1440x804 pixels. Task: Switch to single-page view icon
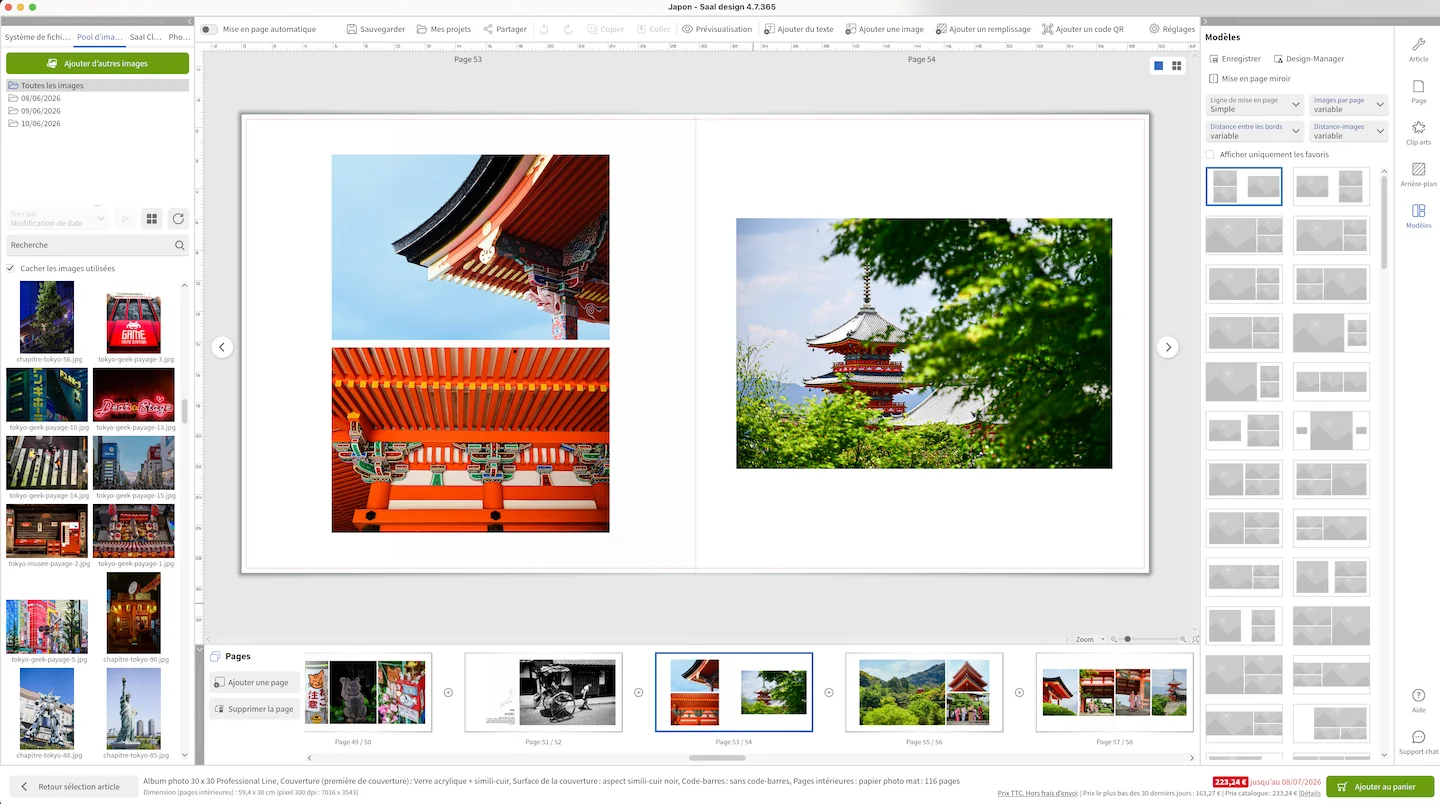pos(1158,66)
